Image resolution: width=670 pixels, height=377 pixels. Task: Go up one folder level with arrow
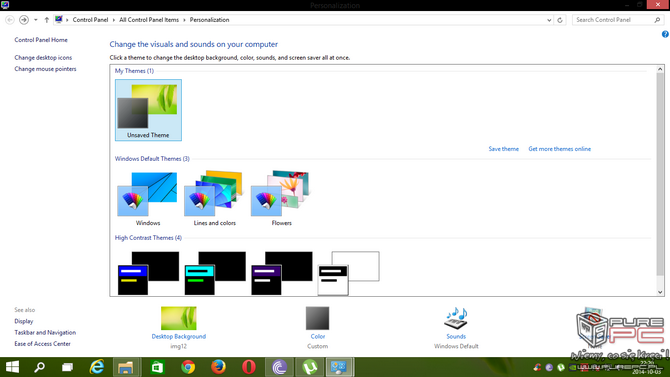(x=47, y=20)
